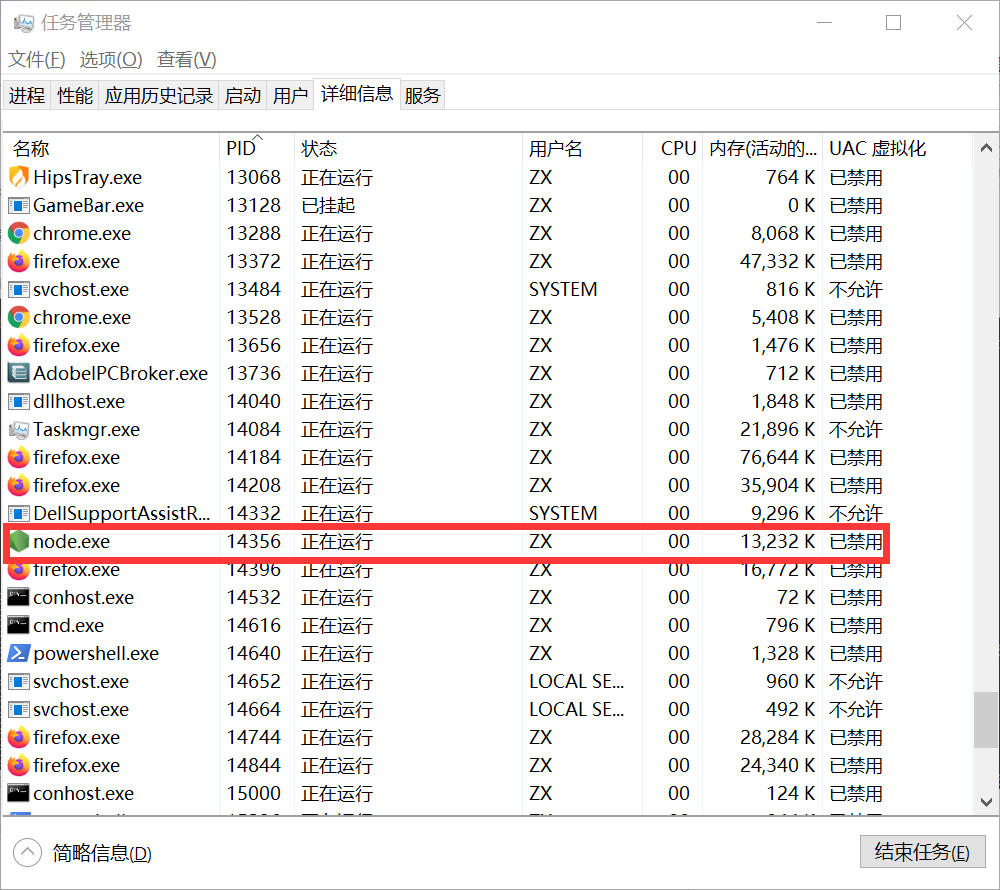Click memory value 76,644 K
The height and width of the screenshot is (890, 1000).
click(x=777, y=457)
